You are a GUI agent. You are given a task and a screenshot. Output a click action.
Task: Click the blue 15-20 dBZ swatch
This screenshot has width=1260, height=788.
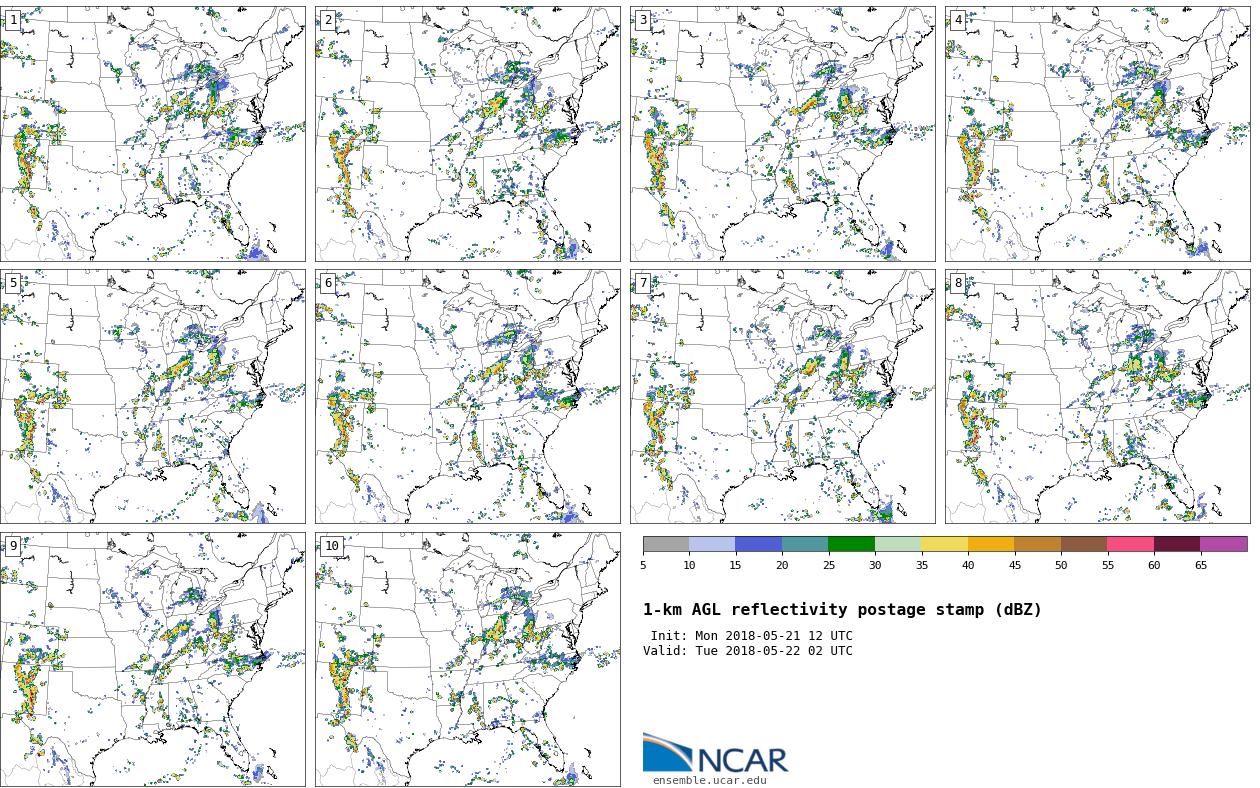click(x=758, y=545)
